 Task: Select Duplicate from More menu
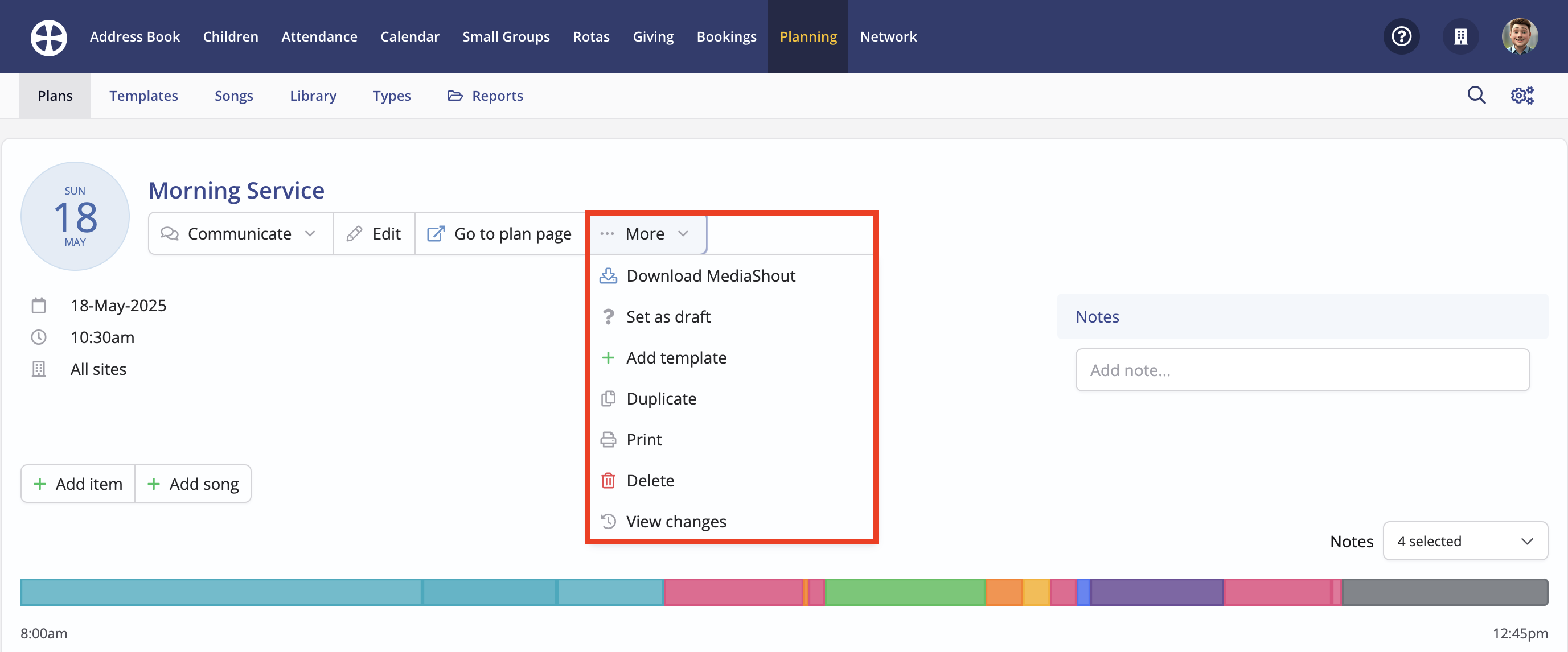732,398
